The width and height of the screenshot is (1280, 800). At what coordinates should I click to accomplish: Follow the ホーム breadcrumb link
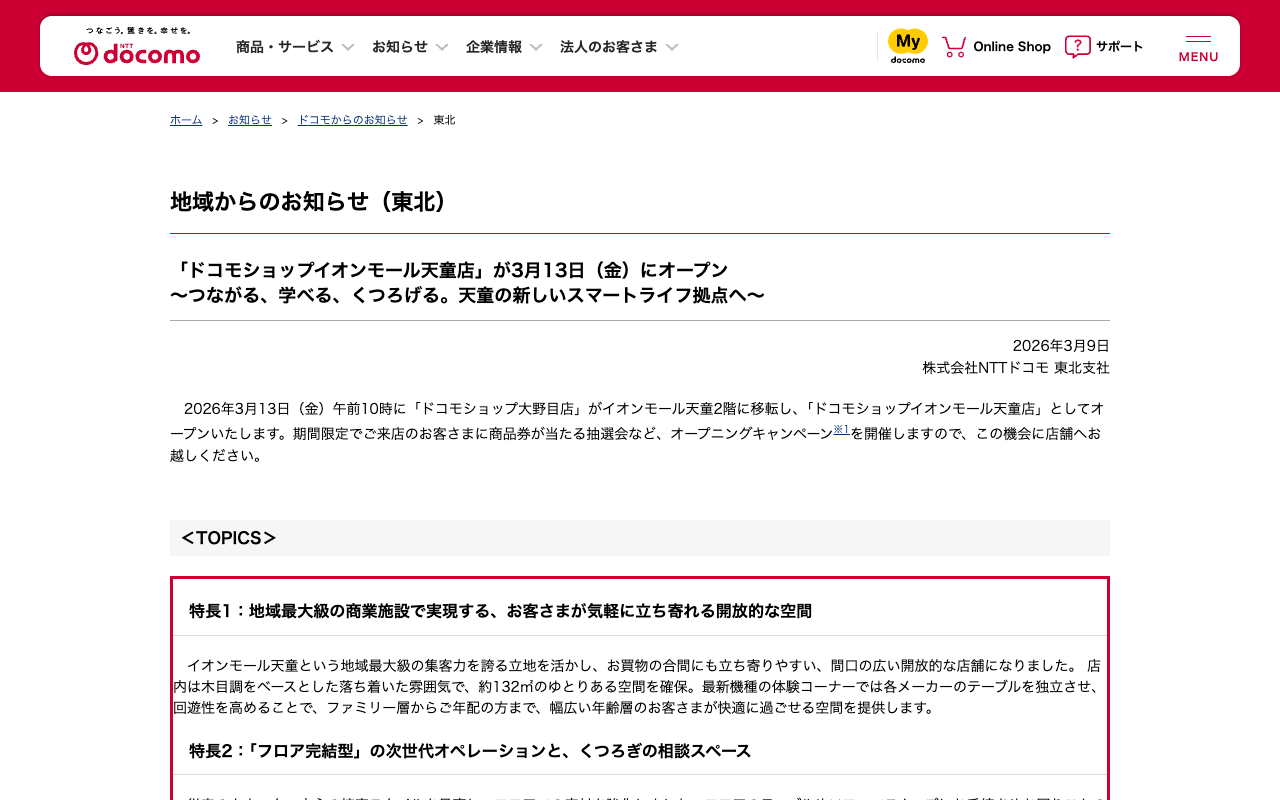click(x=186, y=120)
